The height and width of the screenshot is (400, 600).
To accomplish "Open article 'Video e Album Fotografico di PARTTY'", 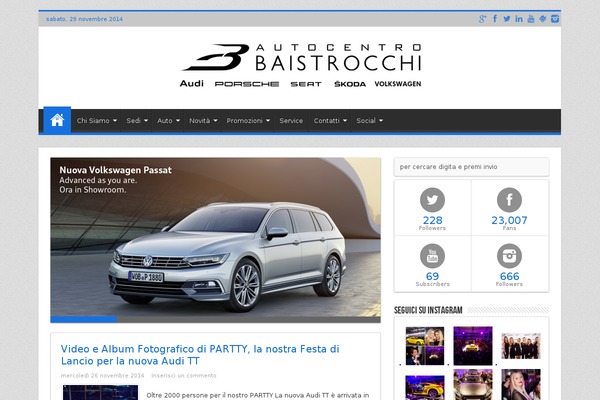I will (200, 355).
